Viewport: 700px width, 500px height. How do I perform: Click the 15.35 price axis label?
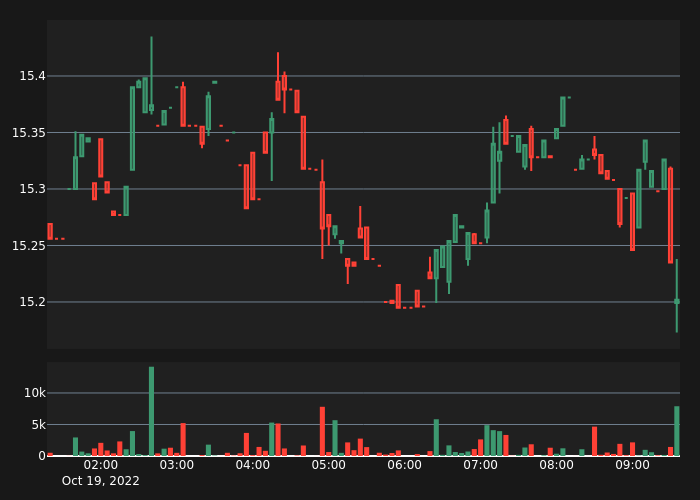(x=29, y=133)
